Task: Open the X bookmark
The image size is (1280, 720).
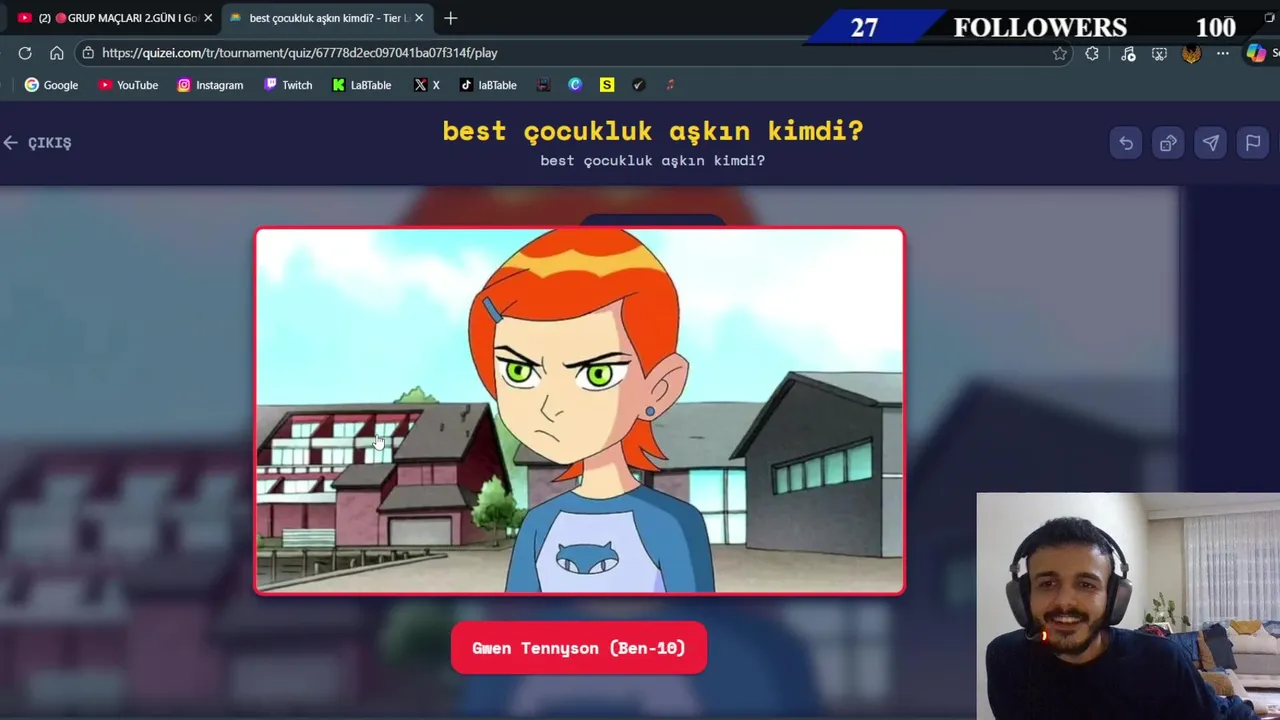Action: tap(427, 85)
